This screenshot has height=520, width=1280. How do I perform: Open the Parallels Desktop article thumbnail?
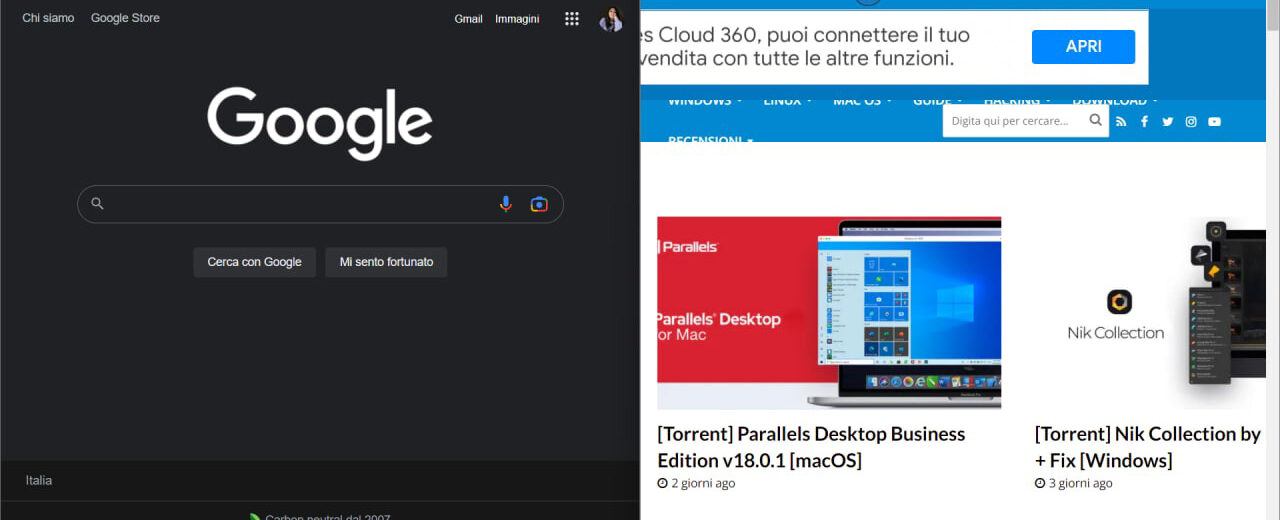click(x=829, y=312)
